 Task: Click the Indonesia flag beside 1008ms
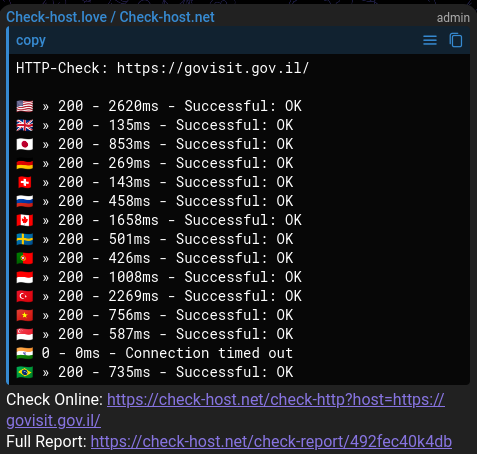[25, 277]
